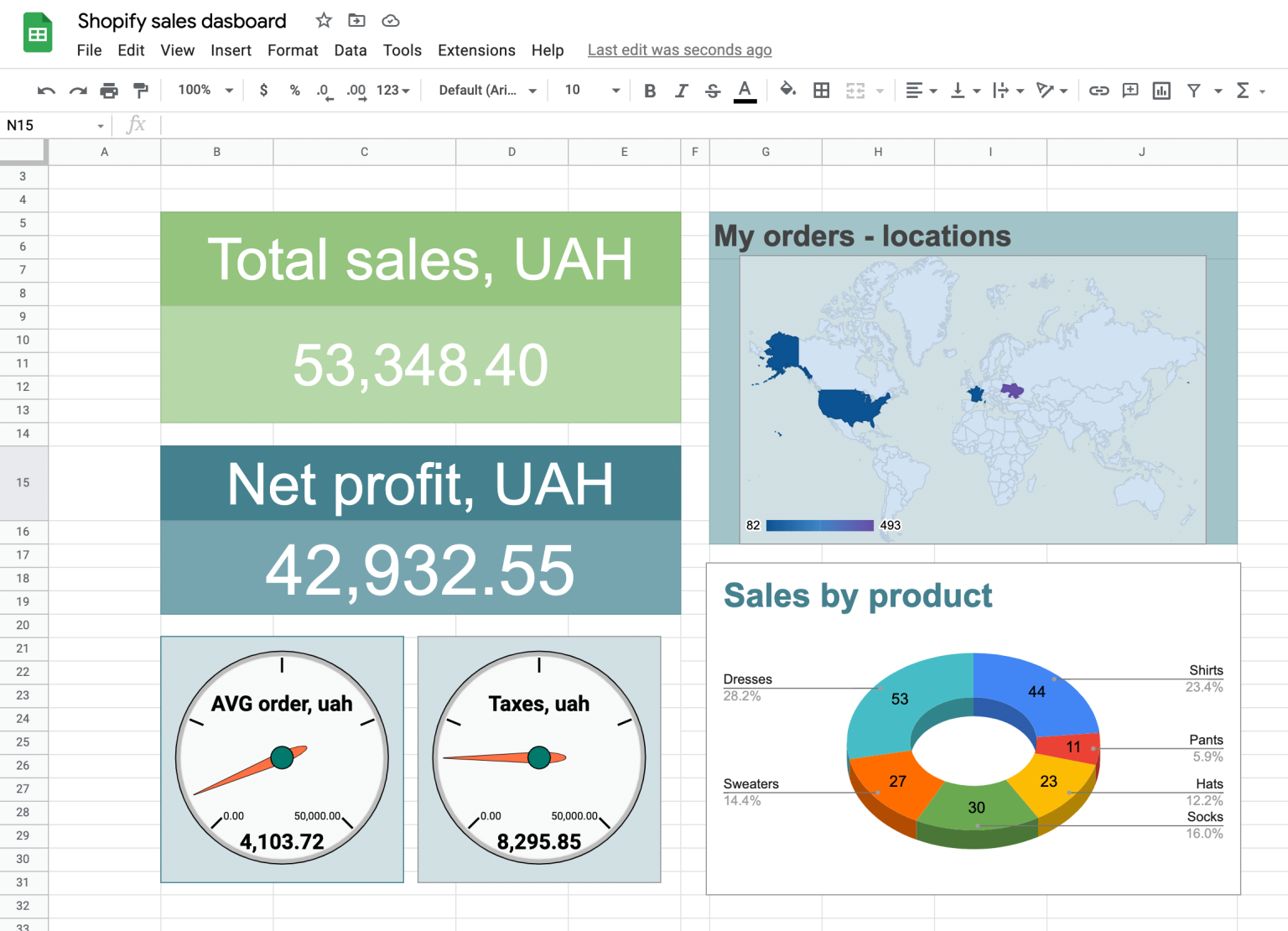Open the Format menu

pos(292,50)
